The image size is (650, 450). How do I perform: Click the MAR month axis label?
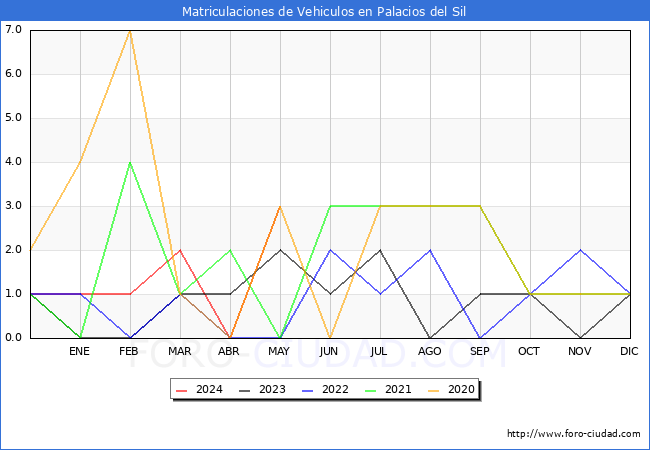(x=179, y=351)
